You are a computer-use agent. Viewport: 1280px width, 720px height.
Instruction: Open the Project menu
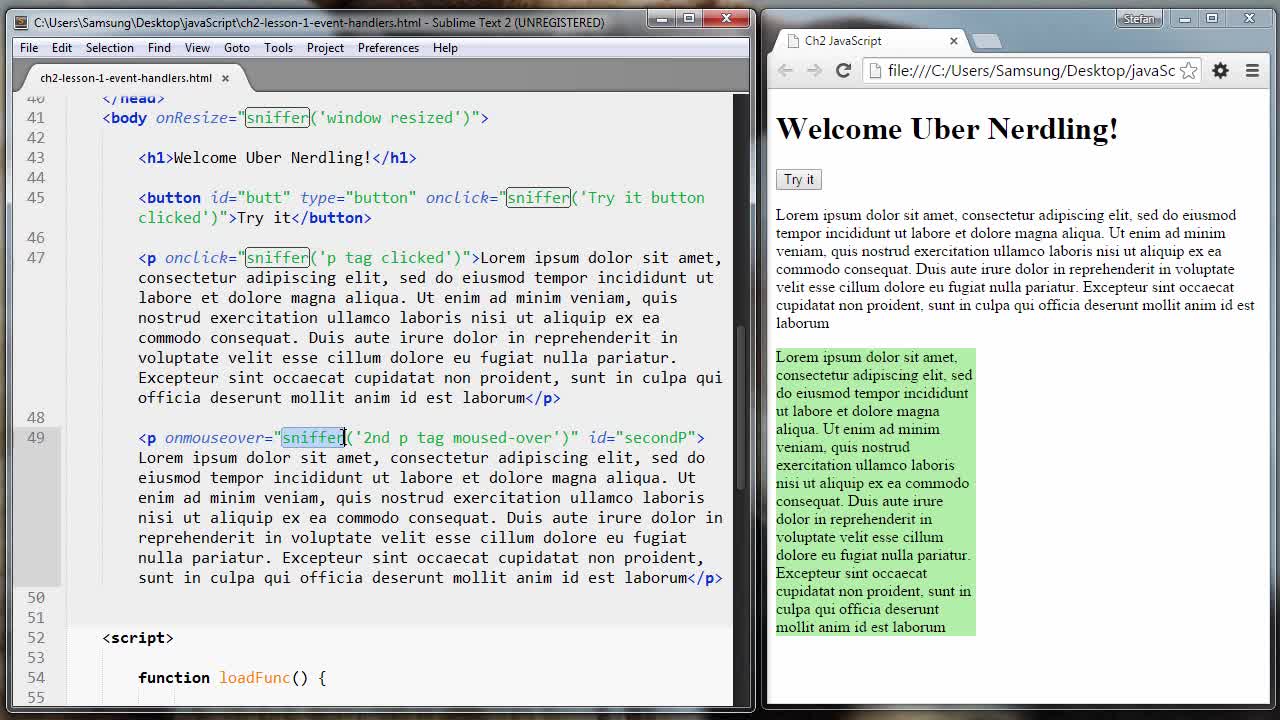pos(325,48)
